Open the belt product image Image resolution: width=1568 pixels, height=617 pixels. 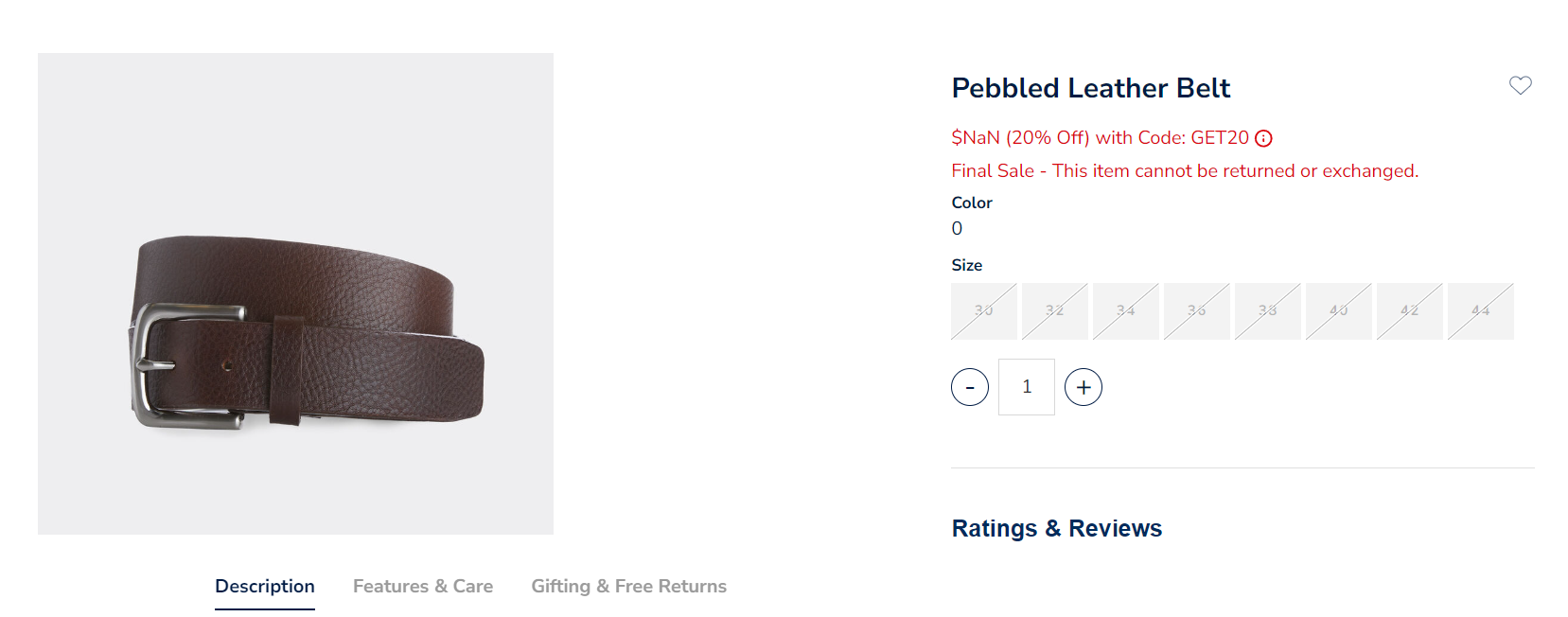click(x=295, y=293)
